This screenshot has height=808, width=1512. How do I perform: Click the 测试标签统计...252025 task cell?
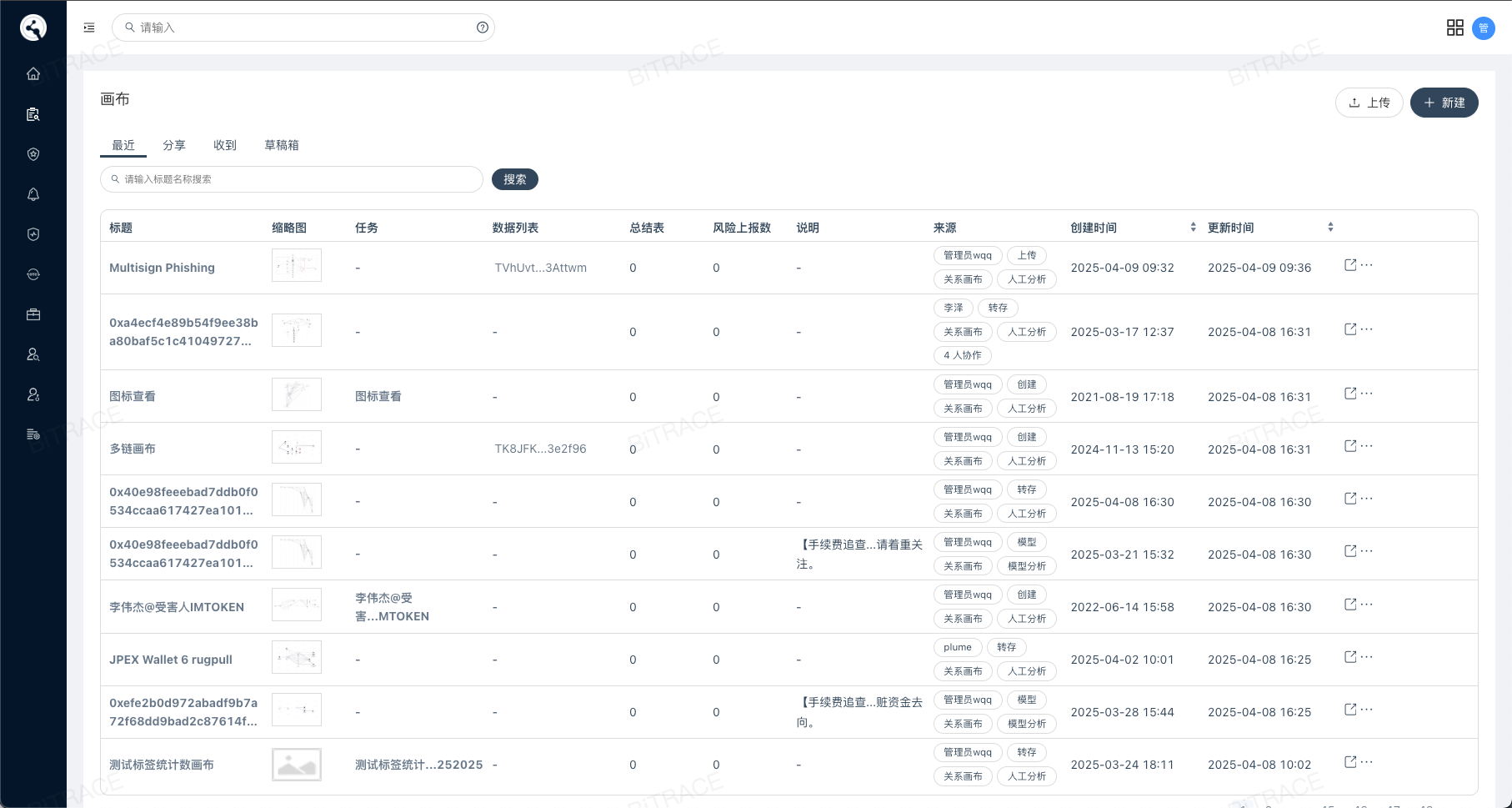(419, 765)
